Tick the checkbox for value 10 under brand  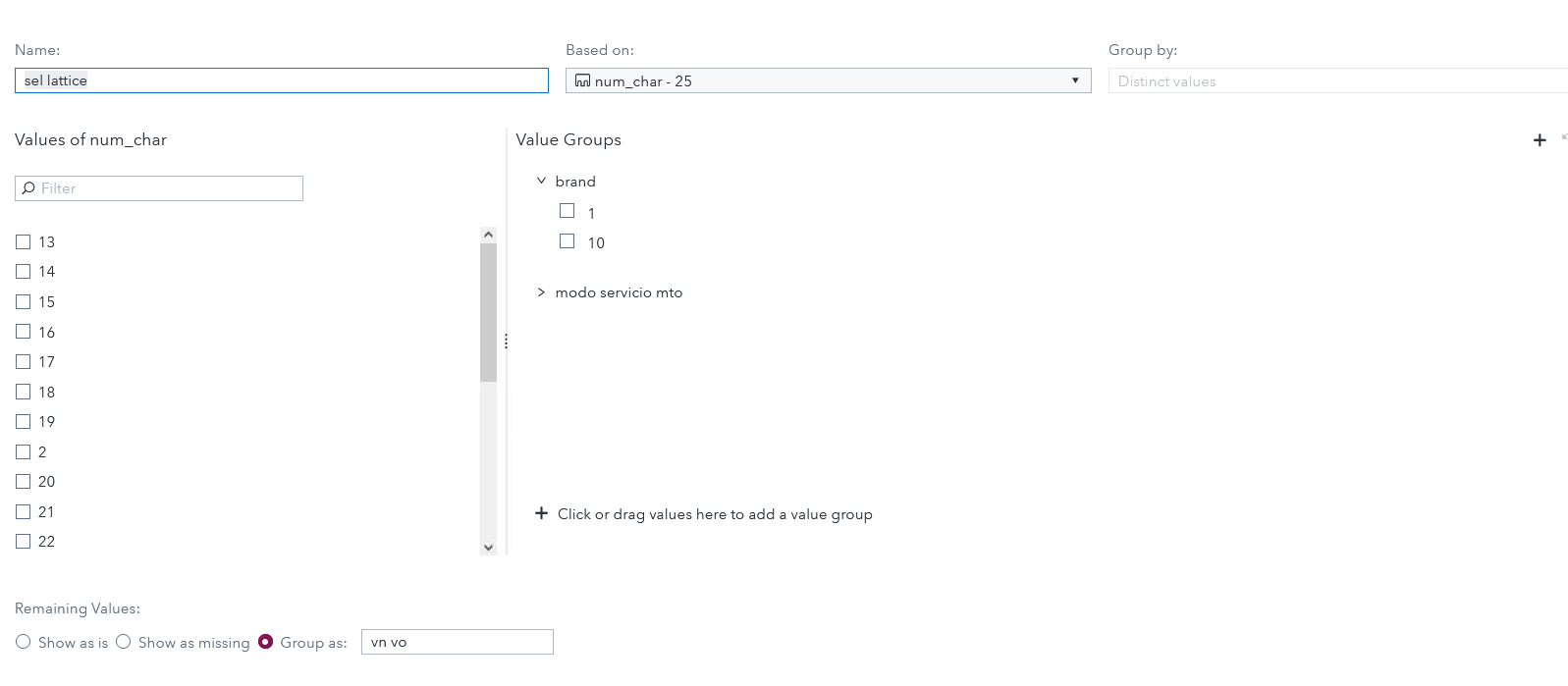pyautogui.click(x=567, y=241)
